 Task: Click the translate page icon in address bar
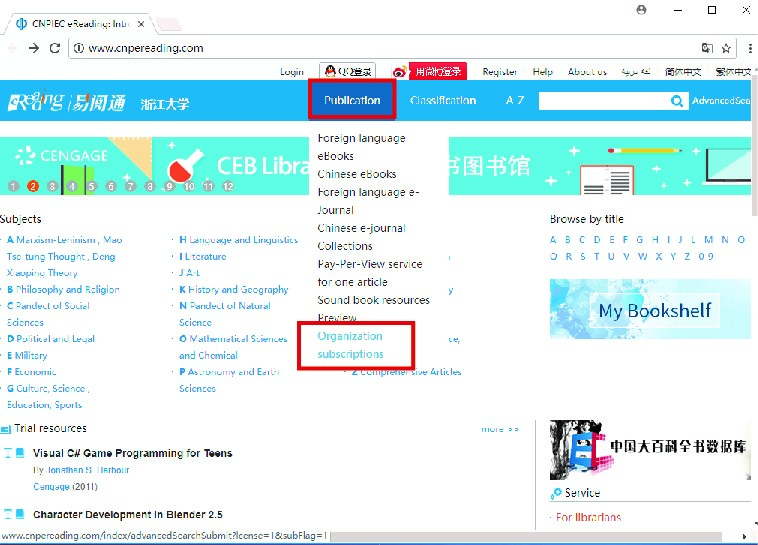pyautogui.click(x=707, y=47)
